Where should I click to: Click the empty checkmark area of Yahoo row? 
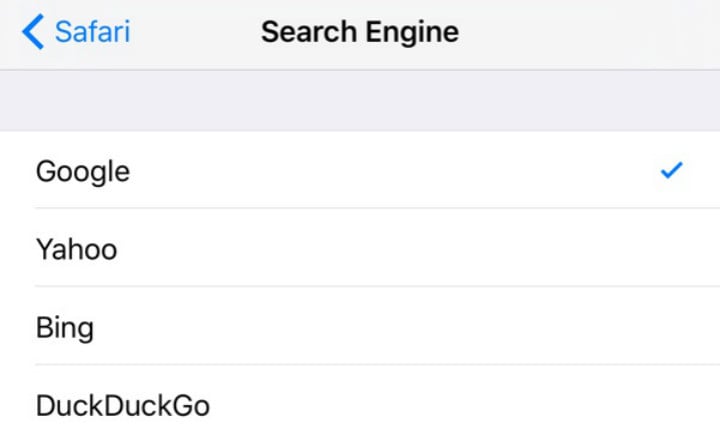671,248
